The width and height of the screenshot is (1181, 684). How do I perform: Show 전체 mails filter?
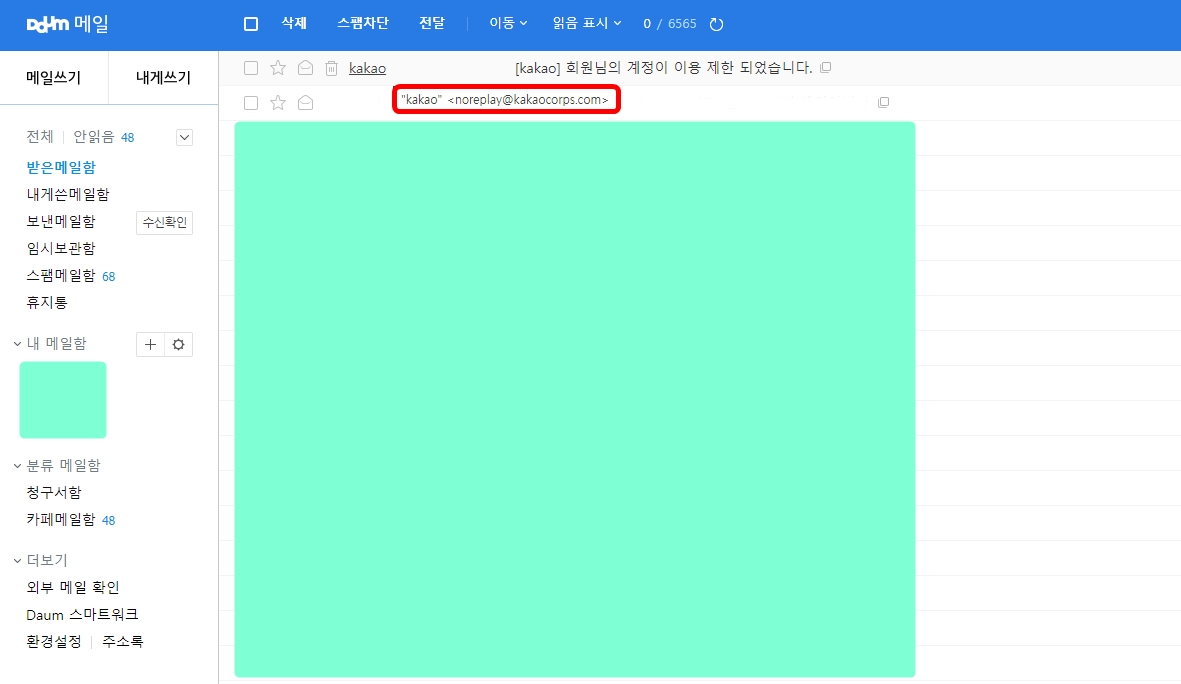[x=40, y=136]
